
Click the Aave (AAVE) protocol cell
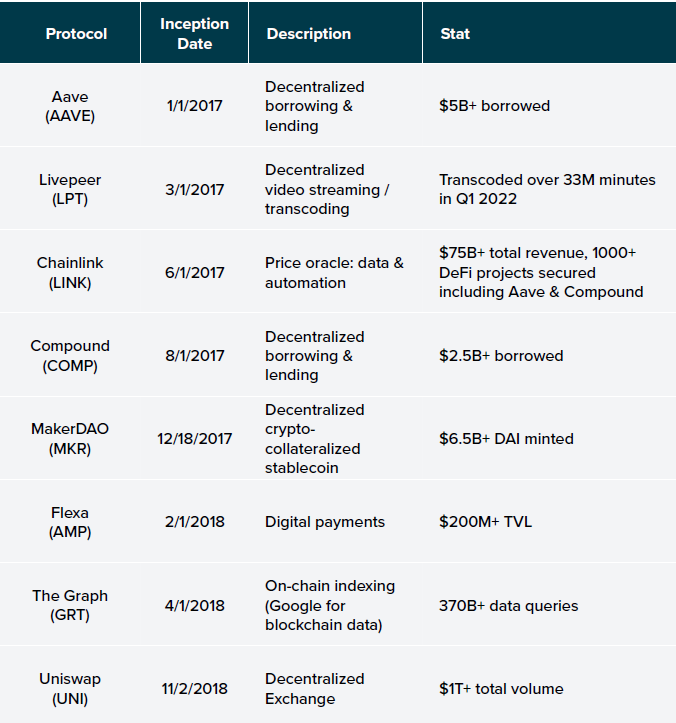[70, 106]
